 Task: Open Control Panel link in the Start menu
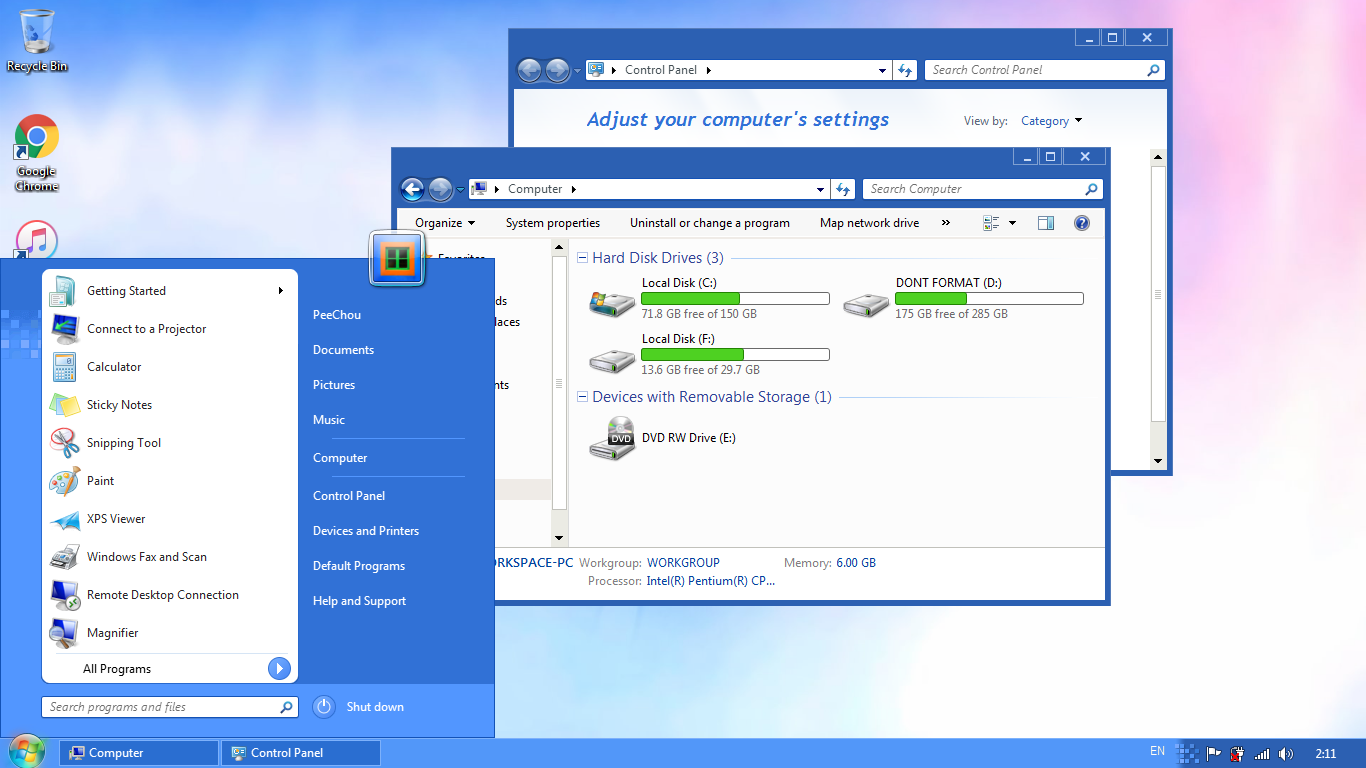(349, 496)
